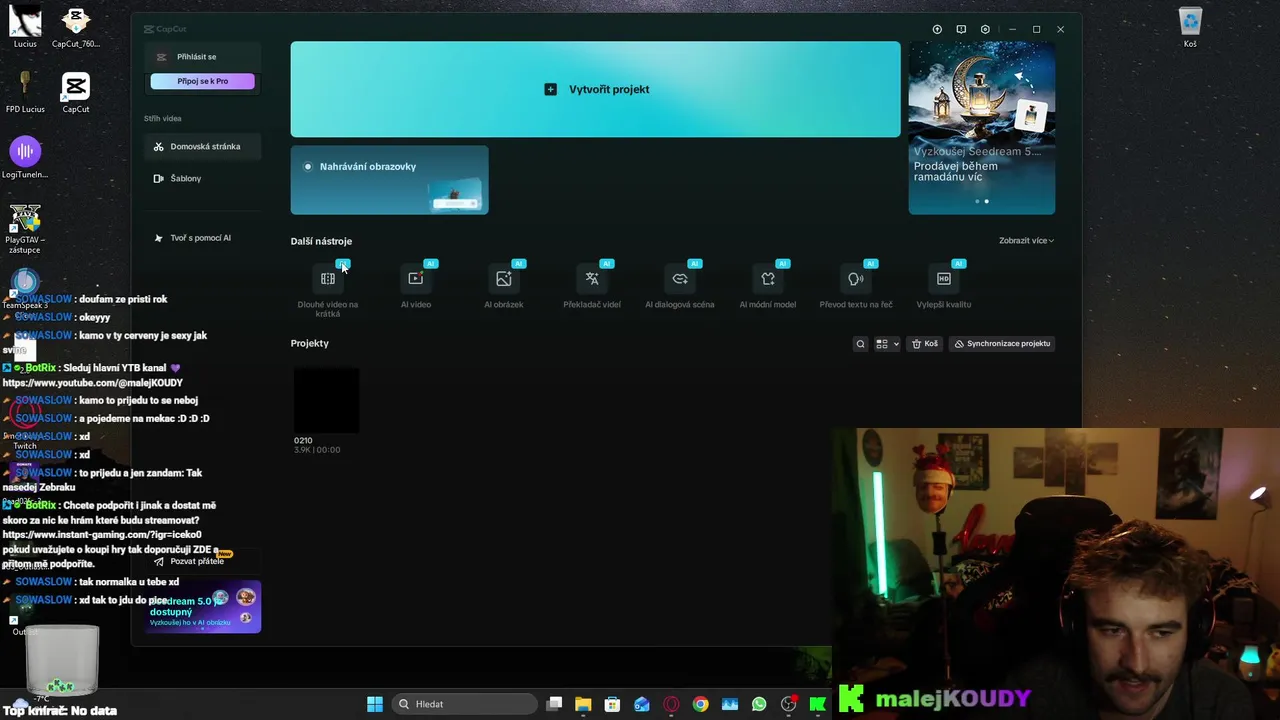
Task: Click the Další nástroje heading
Action: click(x=321, y=241)
